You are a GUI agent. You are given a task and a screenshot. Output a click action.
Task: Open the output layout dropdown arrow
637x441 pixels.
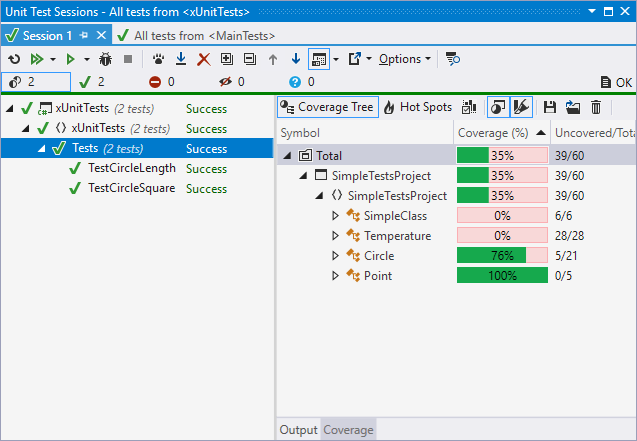336,59
